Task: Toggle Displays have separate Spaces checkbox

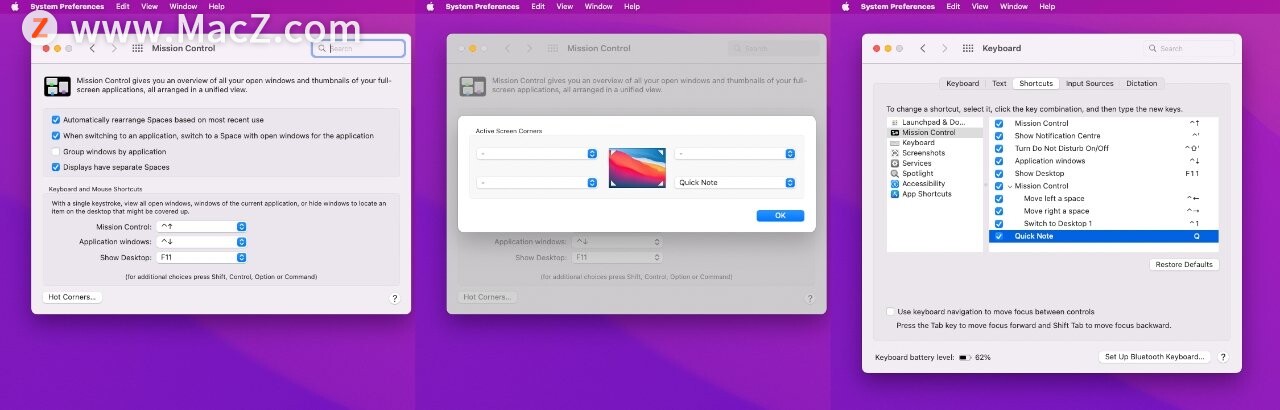Action: [55, 167]
